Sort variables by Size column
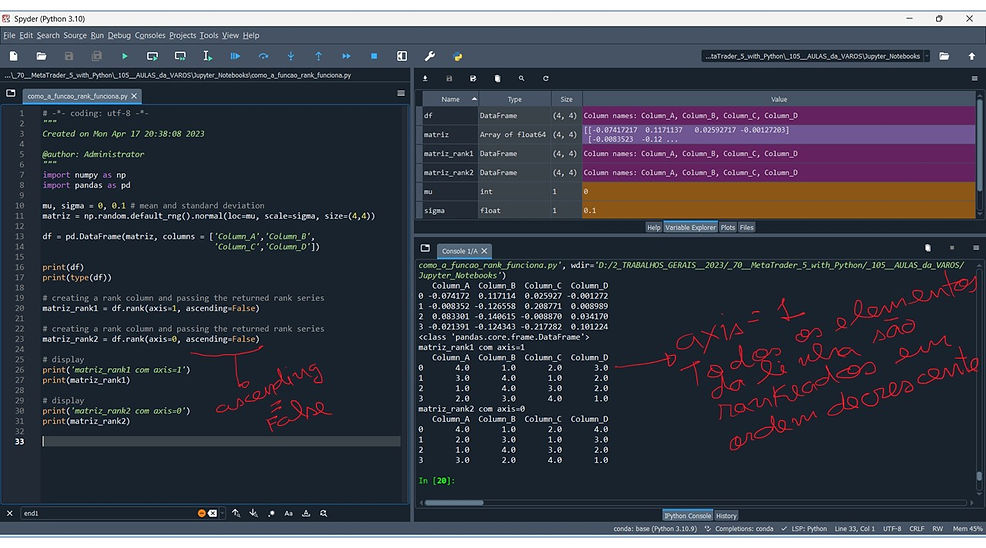 pyautogui.click(x=567, y=99)
